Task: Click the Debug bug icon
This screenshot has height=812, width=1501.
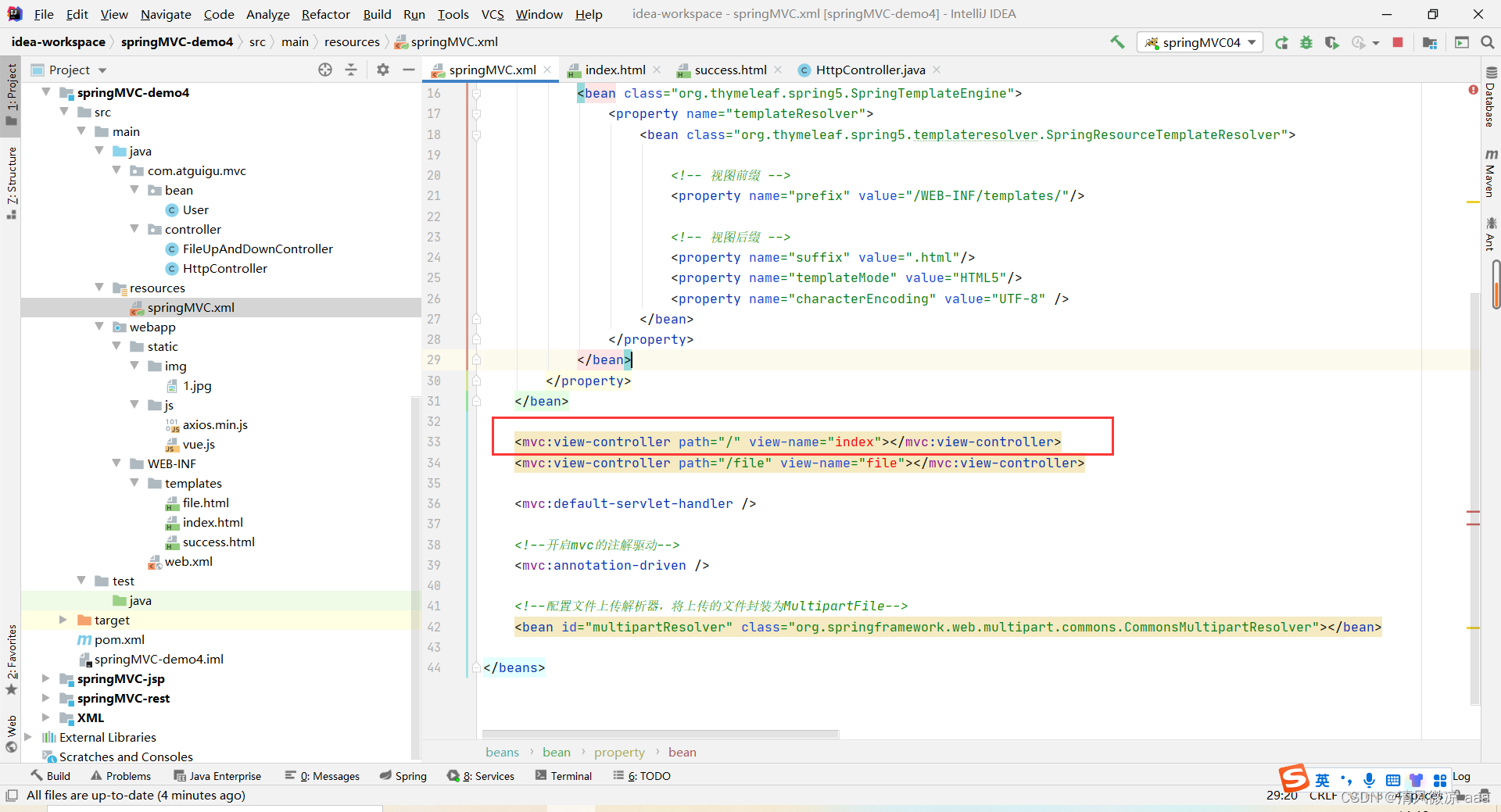Action: click(x=1306, y=42)
